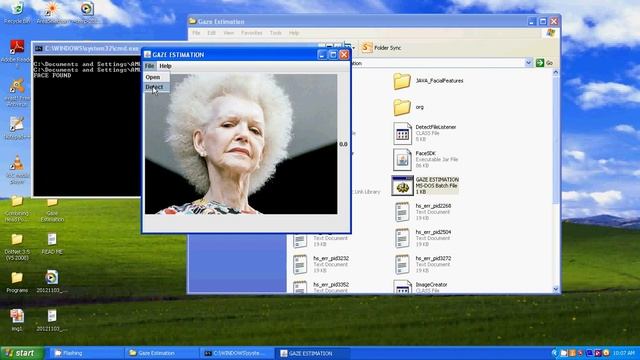Select the READ ME desktop file
640x360 pixels.
click(x=52, y=244)
